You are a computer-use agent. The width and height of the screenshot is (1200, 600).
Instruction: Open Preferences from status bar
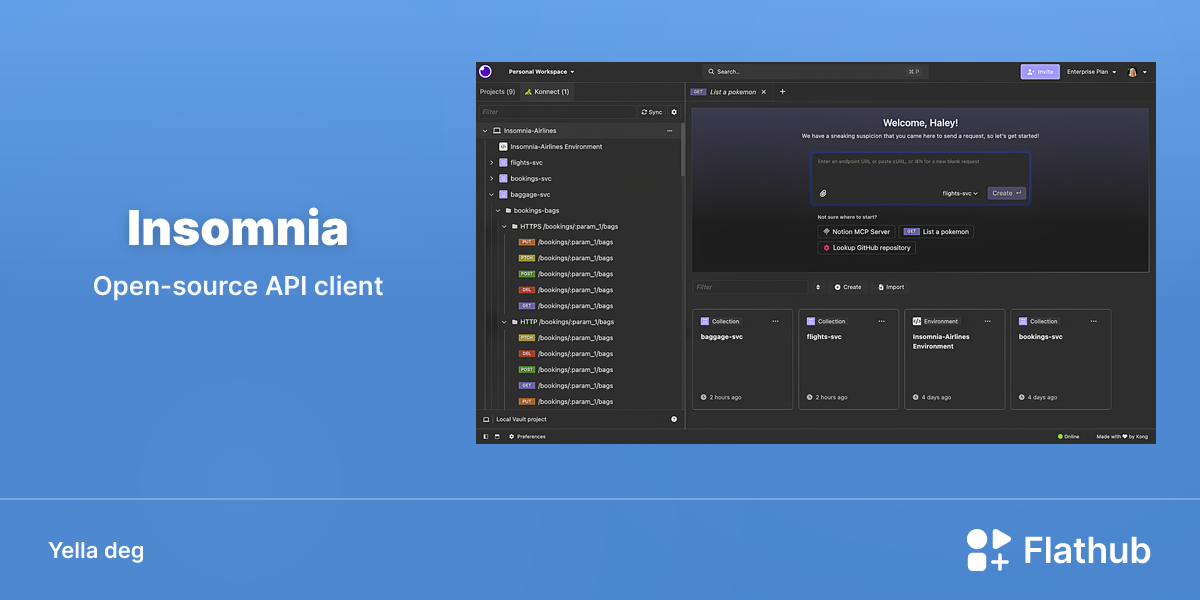tap(527, 437)
